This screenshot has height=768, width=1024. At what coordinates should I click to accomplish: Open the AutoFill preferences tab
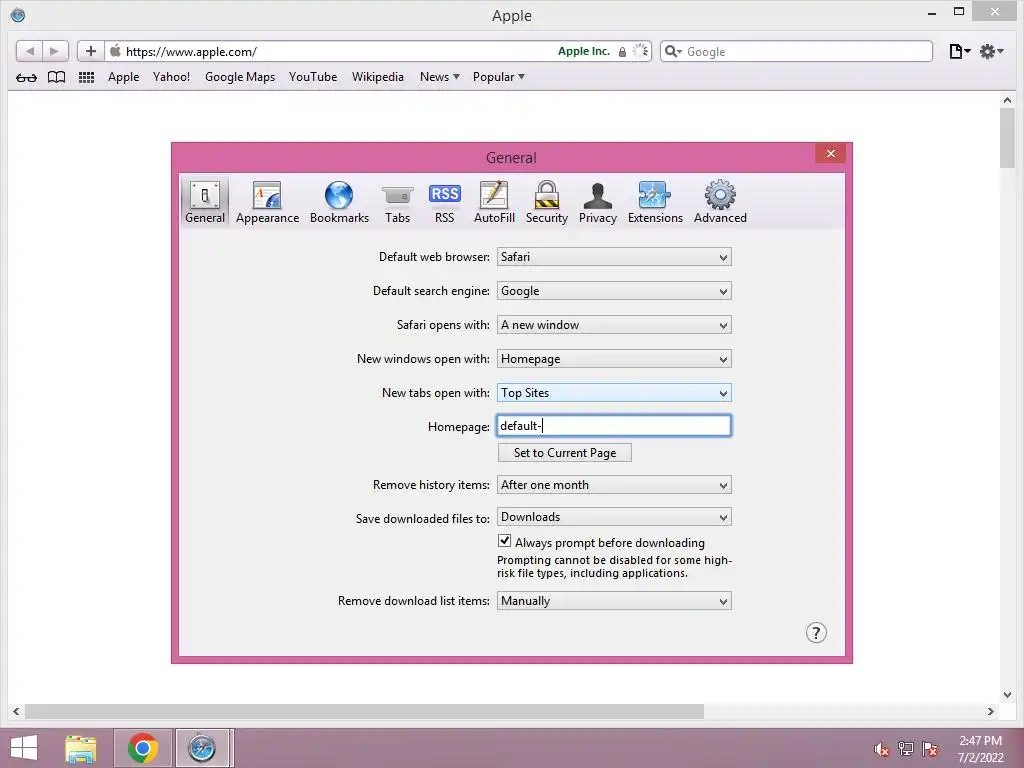click(494, 202)
